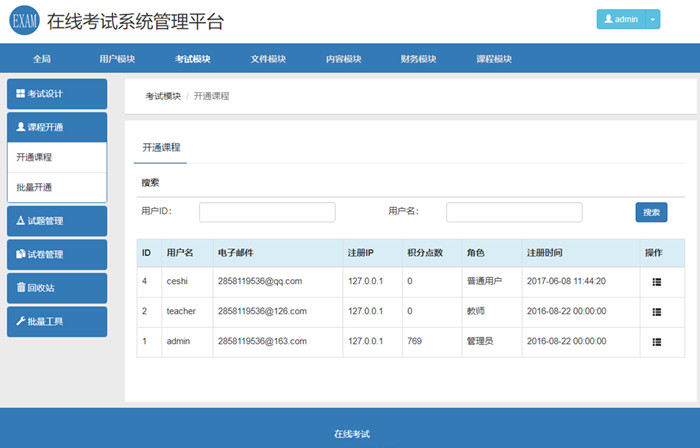Expand the admin dropdown arrow
This screenshot has height=448, width=700.
pyautogui.click(x=653, y=19)
